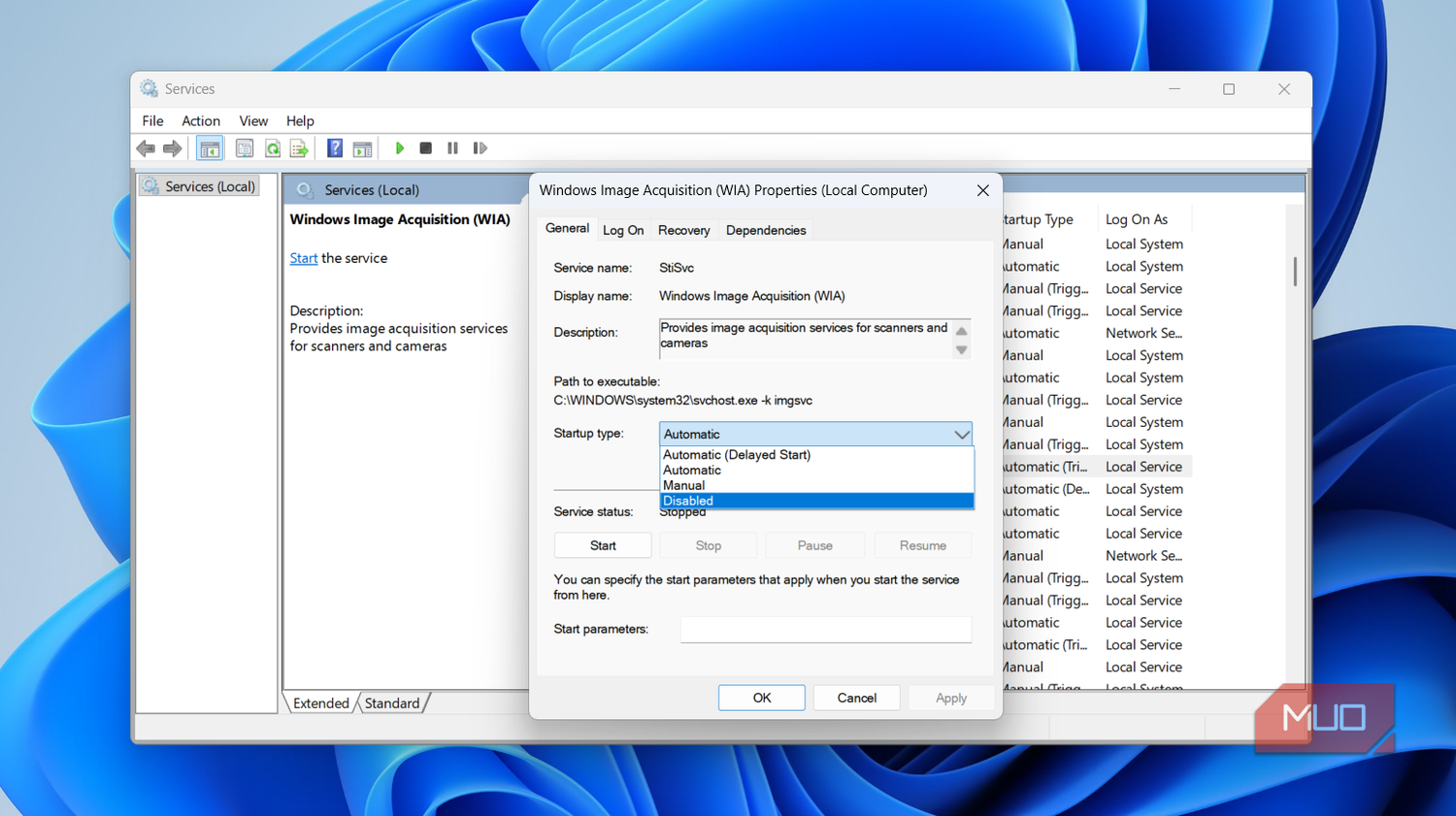Click the OK button

click(x=762, y=698)
